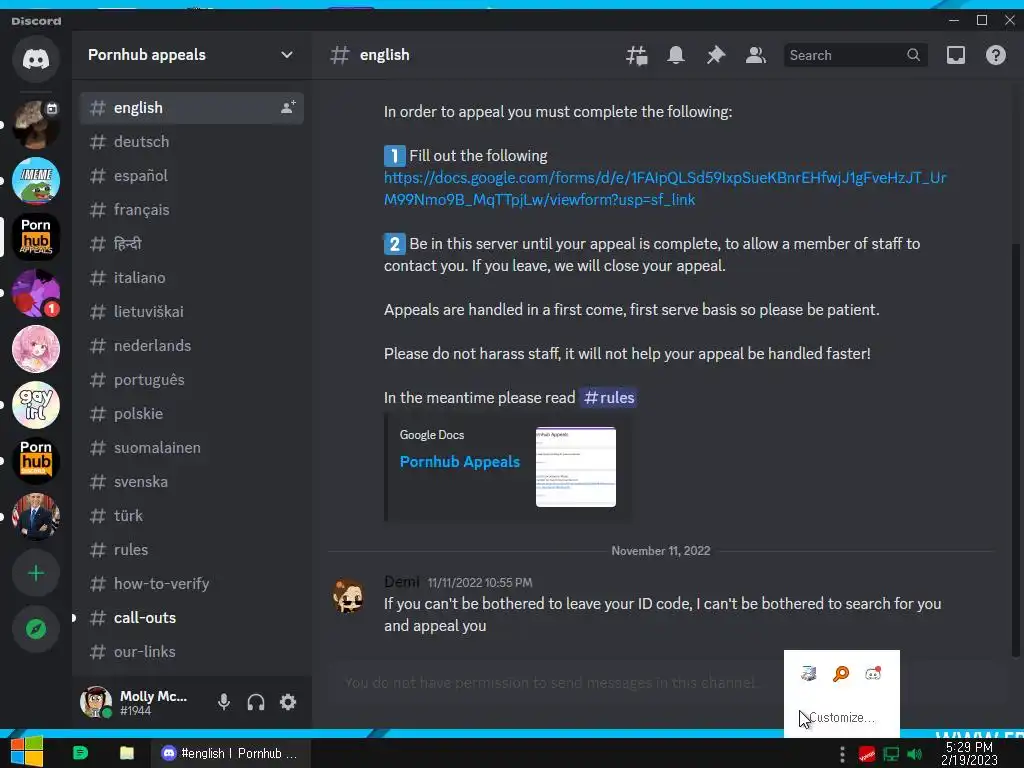Click create invite icon on english channel
Screen dimensions: 1024x768
point(288,108)
